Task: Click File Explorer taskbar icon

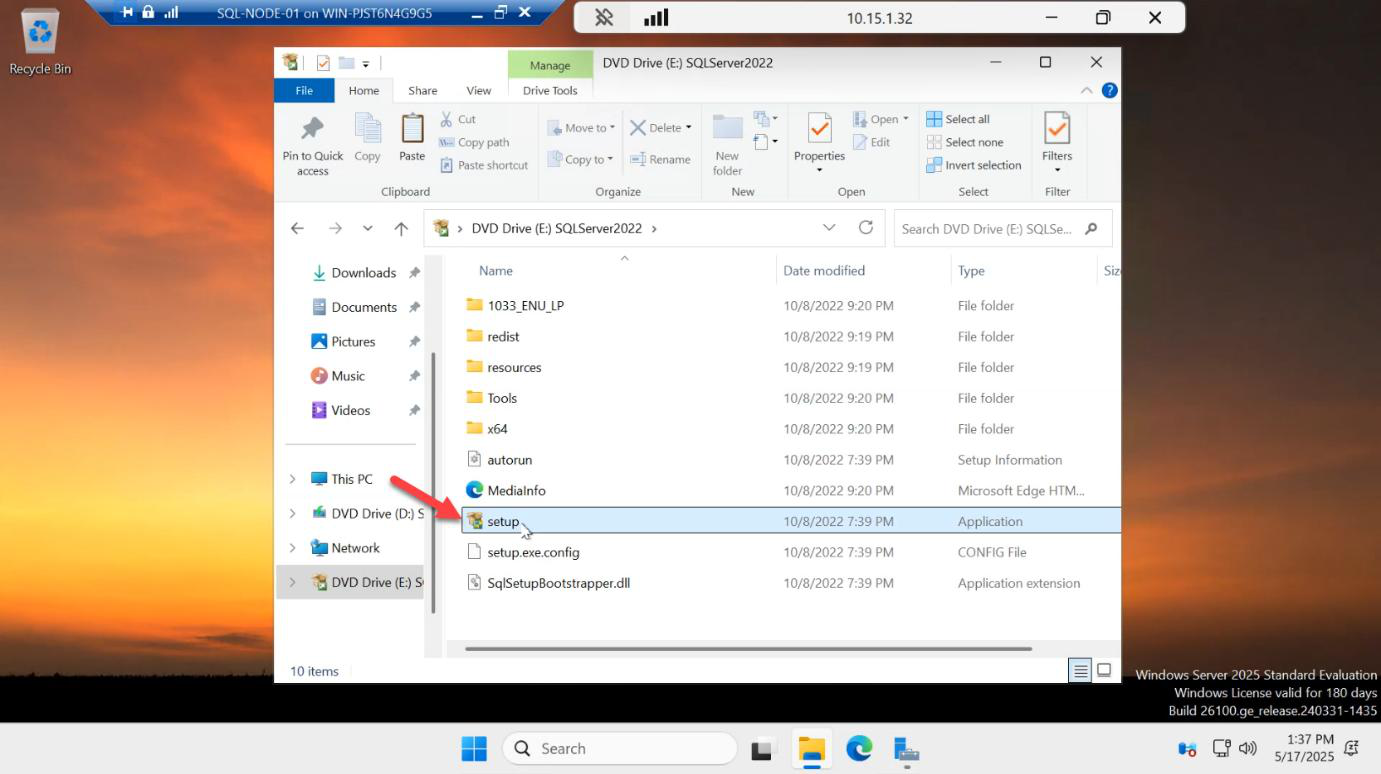Action: click(x=811, y=748)
